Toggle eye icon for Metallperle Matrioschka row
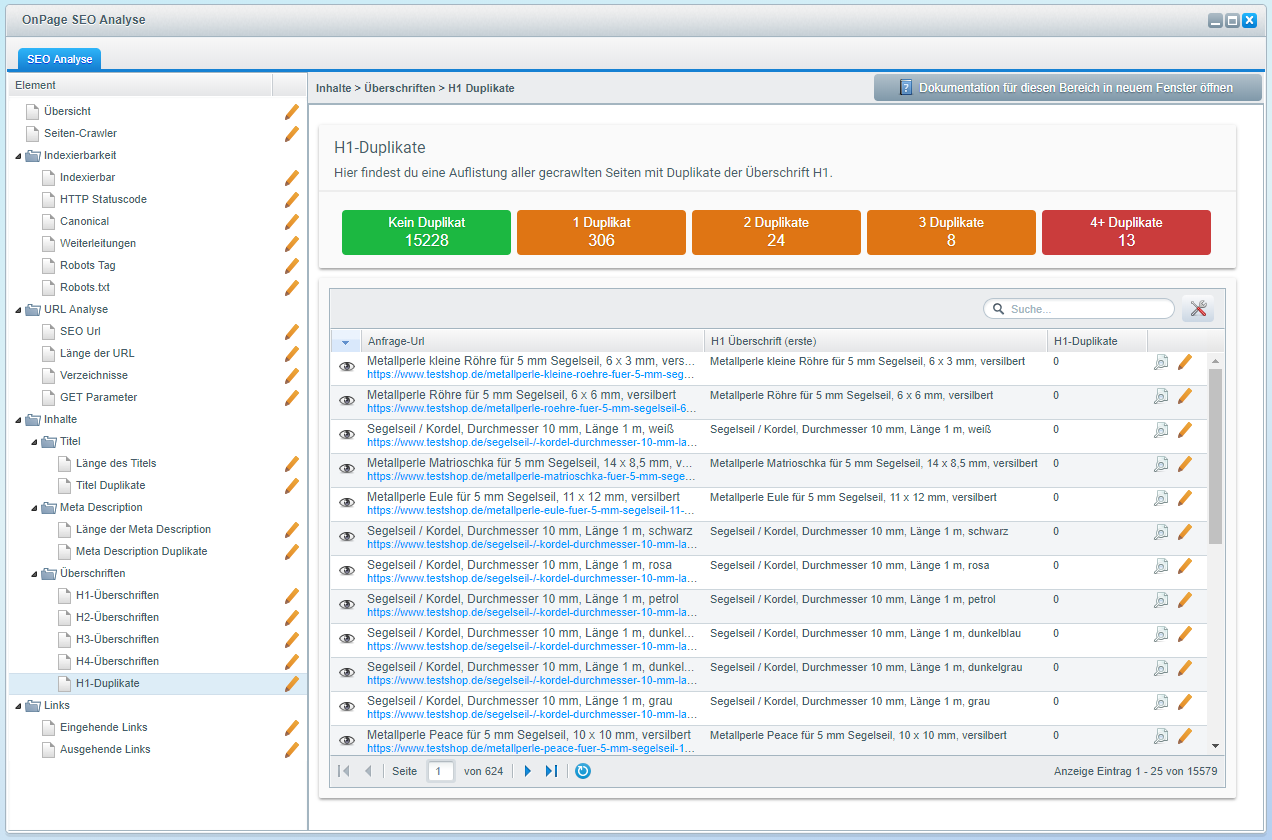The image size is (1272, 840). [347, 469]
